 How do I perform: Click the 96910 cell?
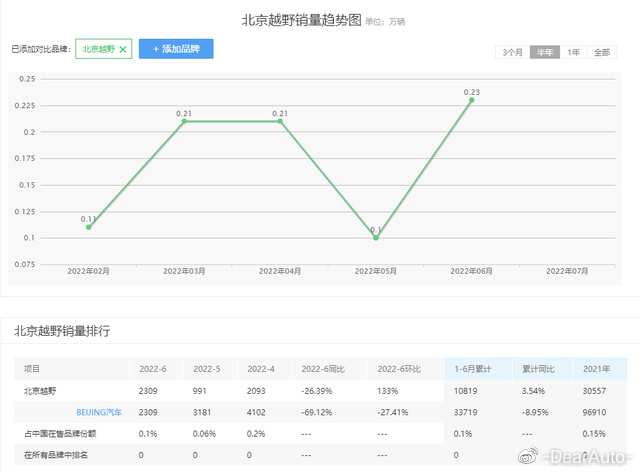pyautogui.click(x=594, y=412)
